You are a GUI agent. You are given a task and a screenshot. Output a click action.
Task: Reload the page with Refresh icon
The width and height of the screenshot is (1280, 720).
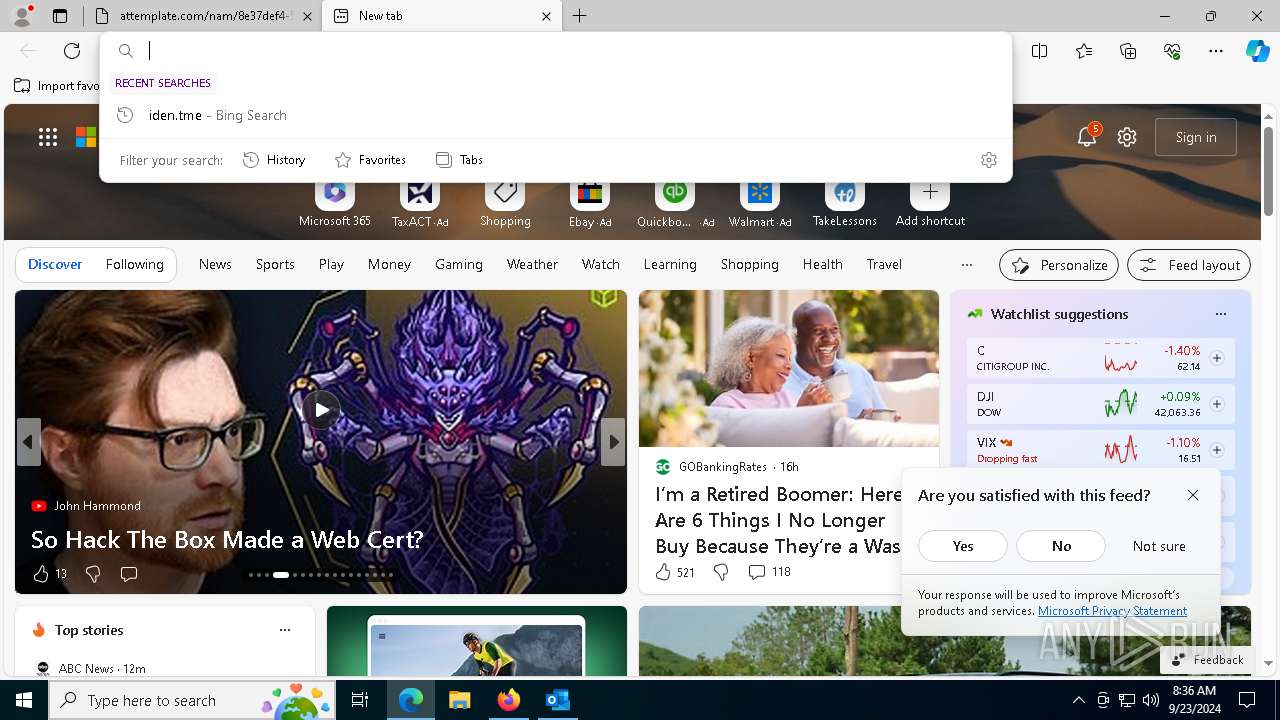[72, 51]
